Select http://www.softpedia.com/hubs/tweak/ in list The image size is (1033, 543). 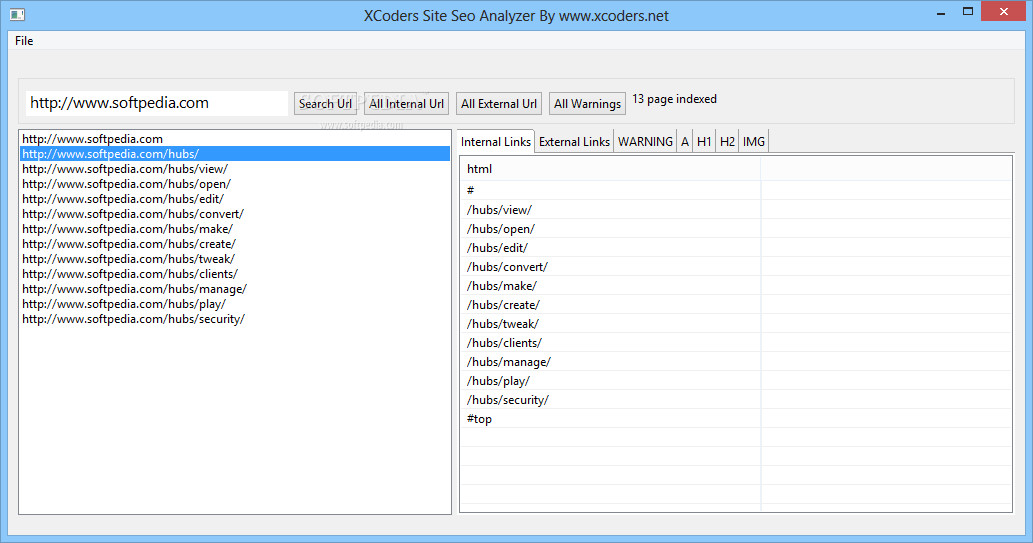[235, 259]
